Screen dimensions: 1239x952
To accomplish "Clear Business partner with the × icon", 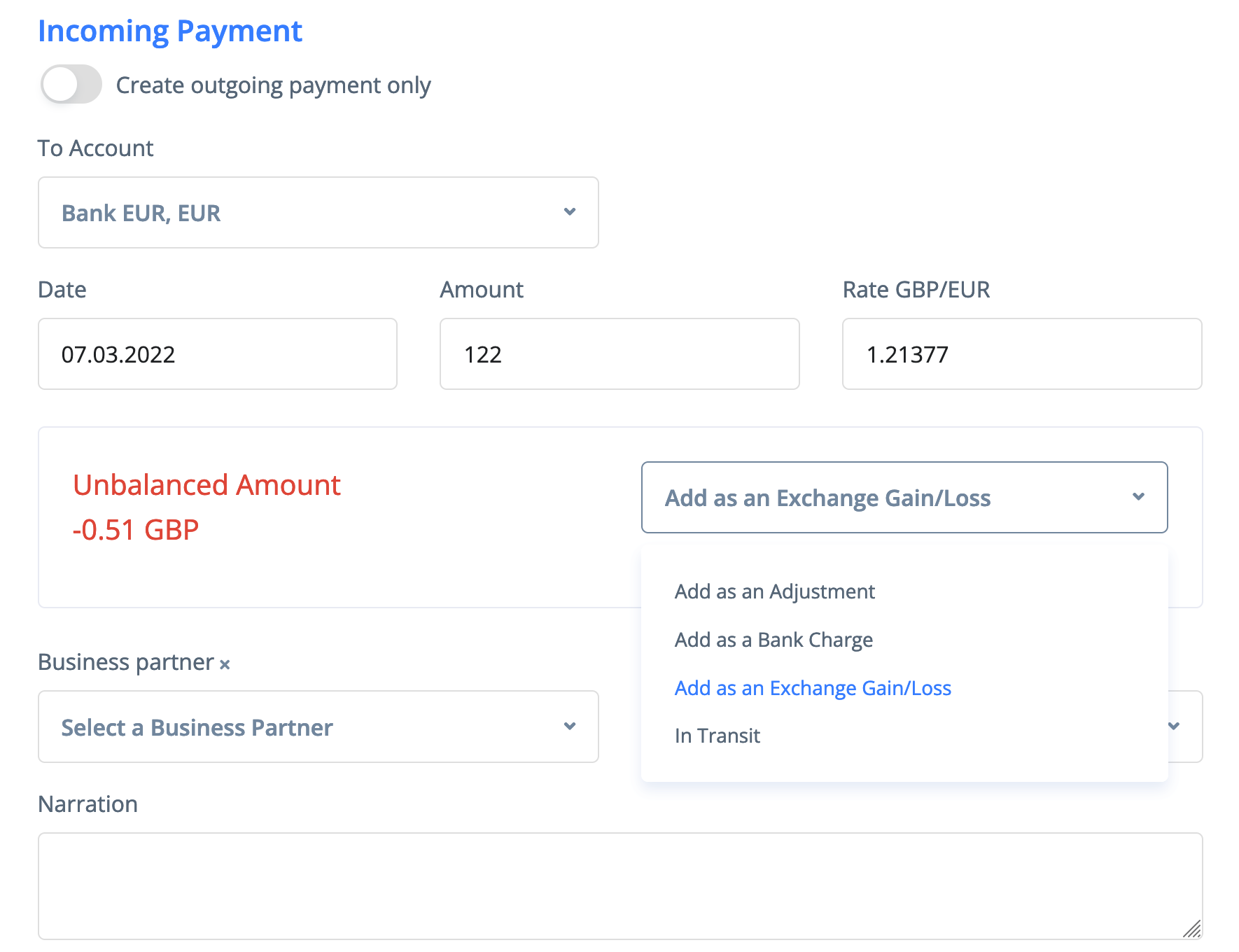I will click(x=225, y=665).
